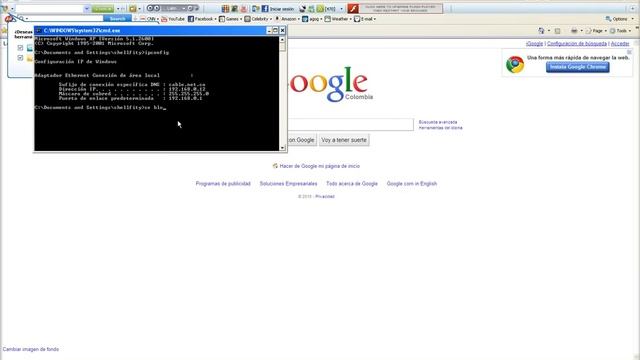Click the 'Instala Google Chrome' button
Image resolution: width=640 pixels, height=360 pixels.
[x=578, y=67]
